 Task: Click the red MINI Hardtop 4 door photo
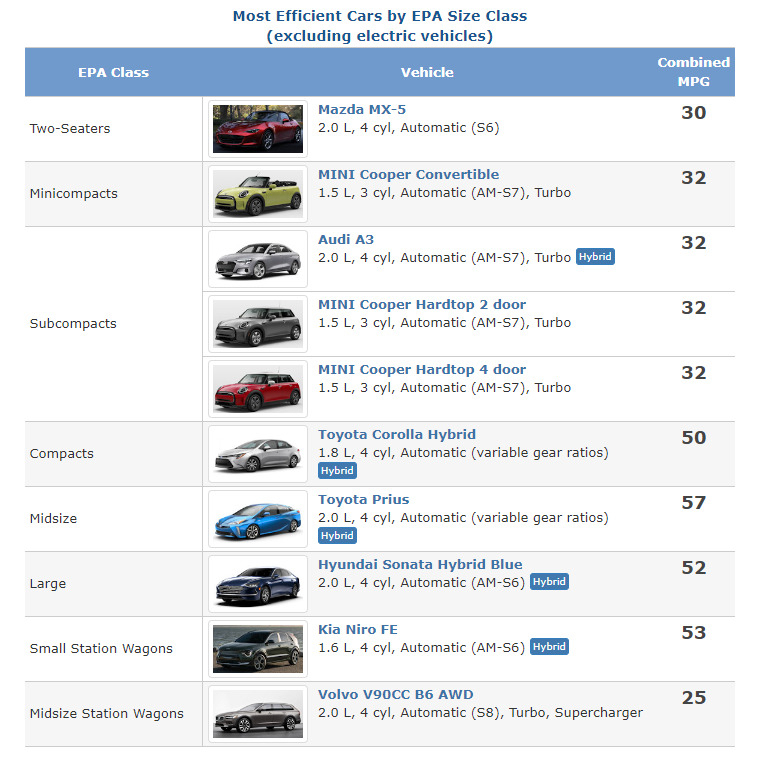[x=258, y=389]
